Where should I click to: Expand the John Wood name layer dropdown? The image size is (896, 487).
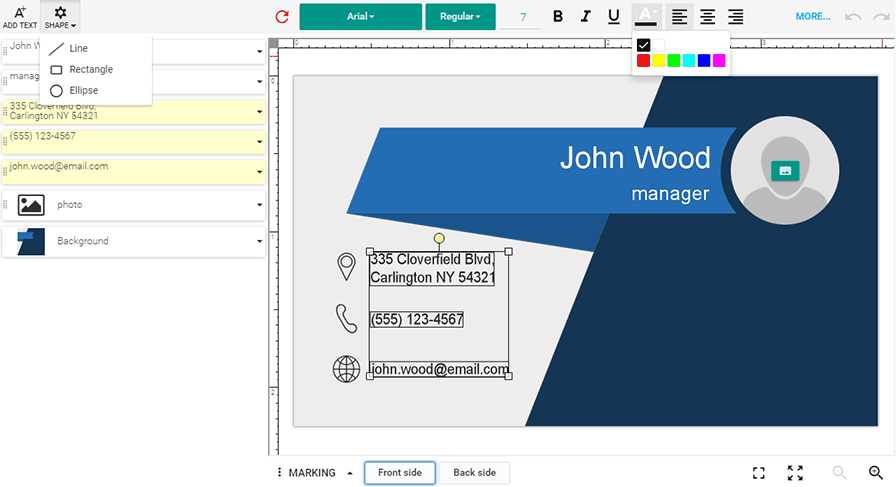(x=259, y=51)
